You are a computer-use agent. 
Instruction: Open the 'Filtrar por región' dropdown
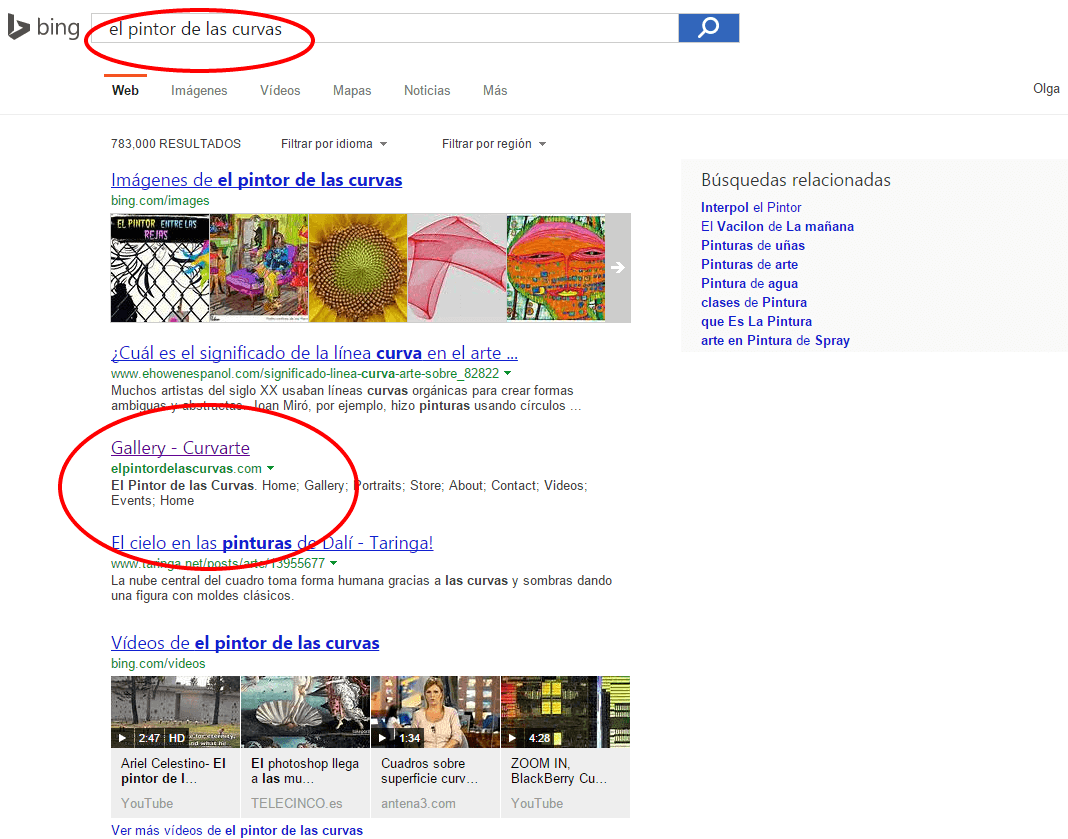pos(494,144)
